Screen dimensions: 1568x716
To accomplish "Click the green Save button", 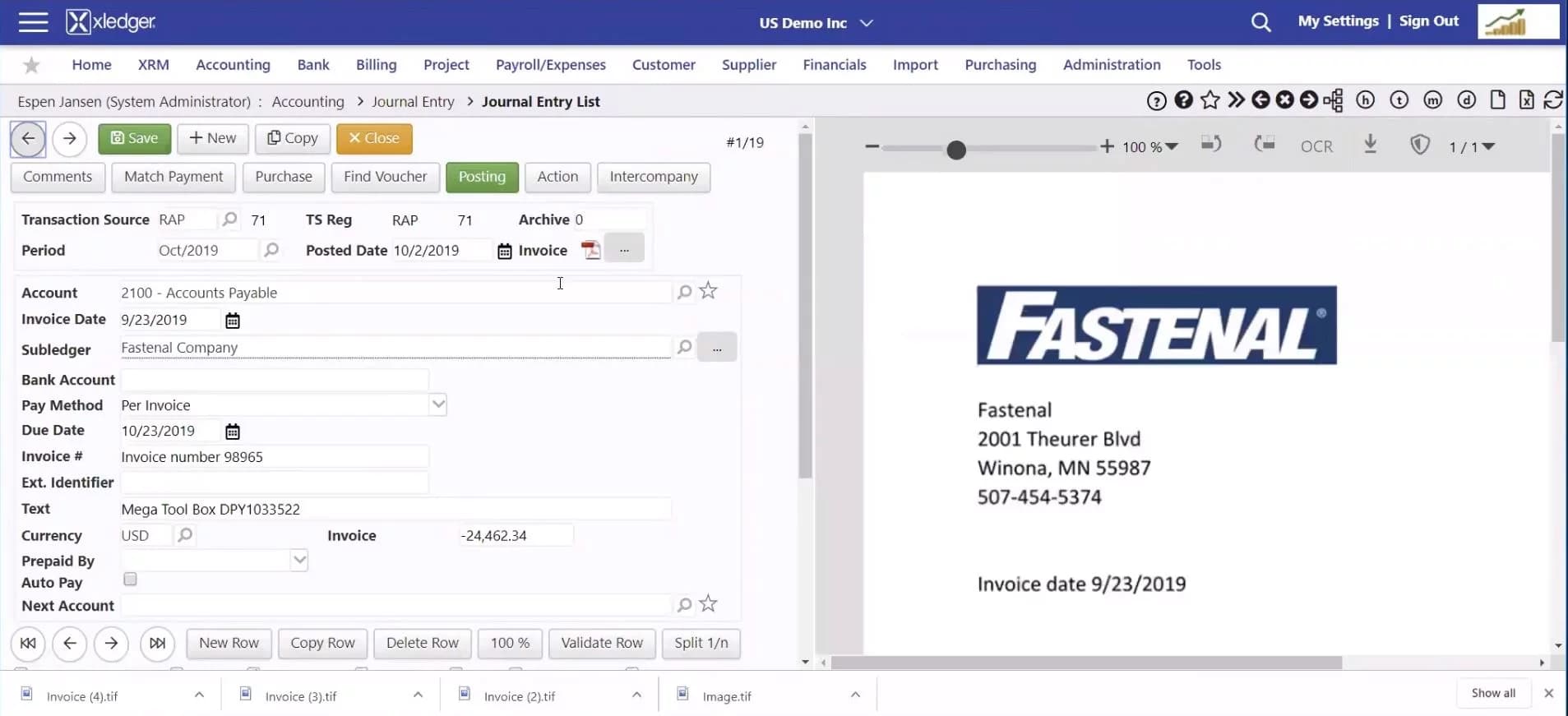I will (134, 138).
